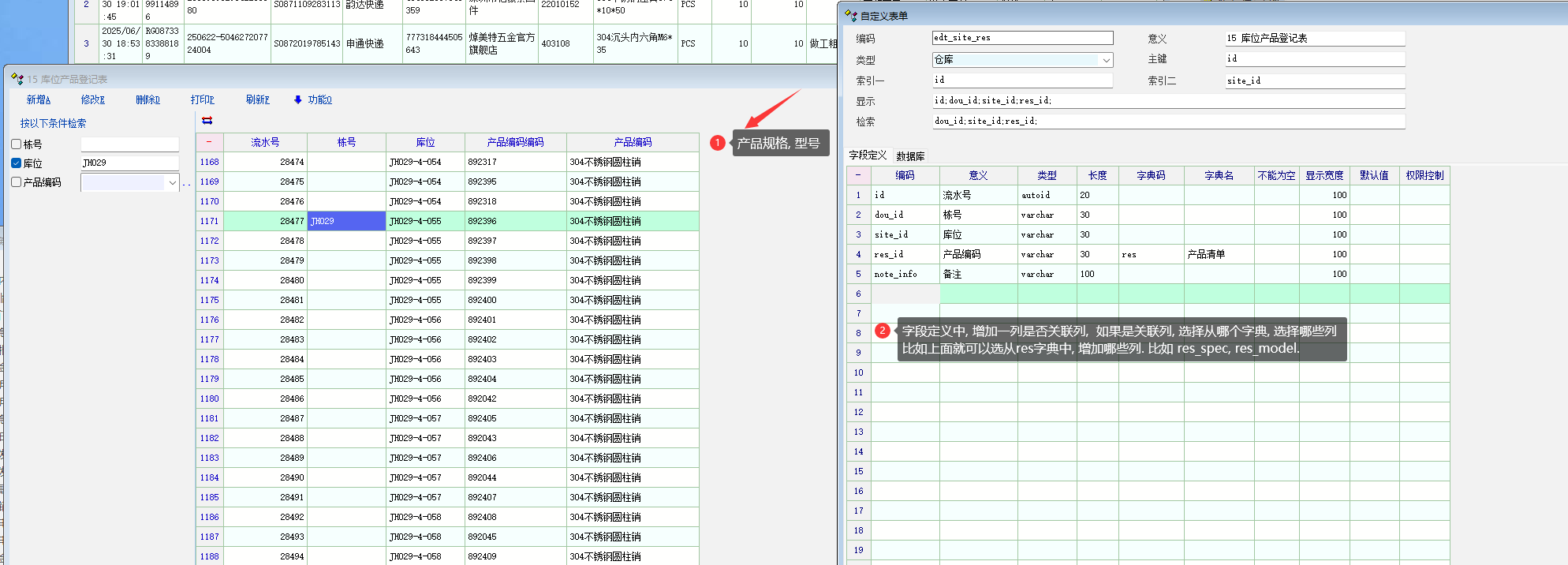Uncheck the 库位 search checkbox
The height and width of the screenshot is (565, 1568).
17,163
